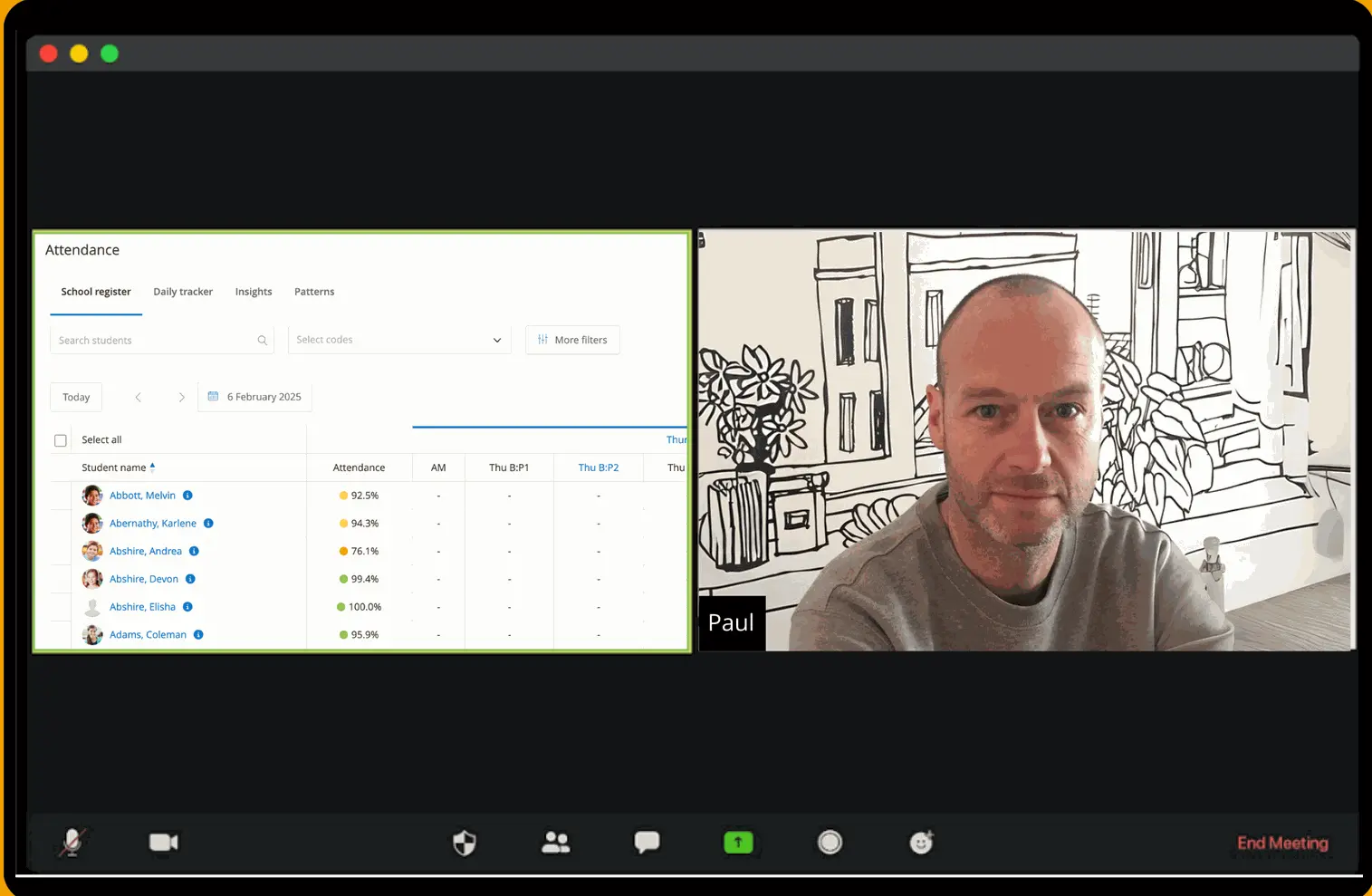Tick the Select all checkbox
Viewport: 1372px width, 896px height.
coord(61,440)
